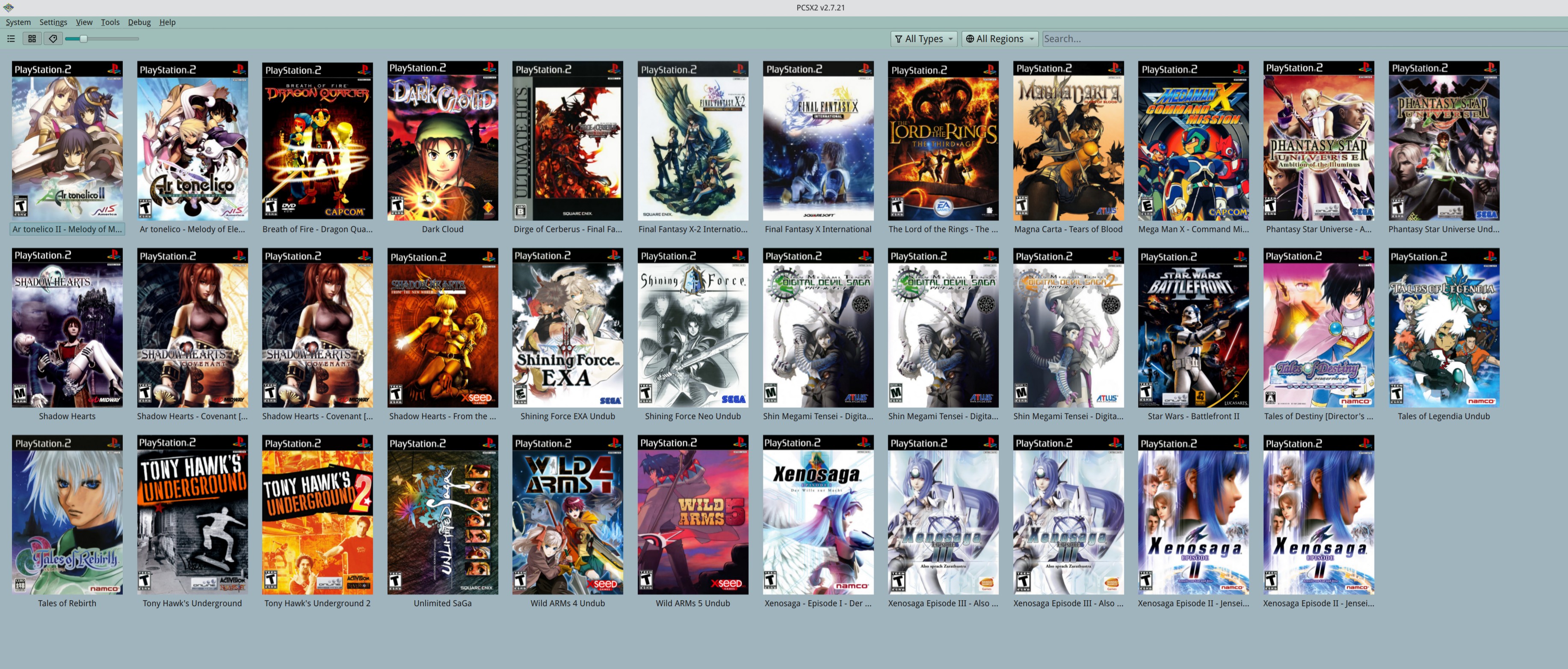The height and width of the screenshot is (669, 1568).
Task: Open the All Types filter dropdown
Action: 923,39
